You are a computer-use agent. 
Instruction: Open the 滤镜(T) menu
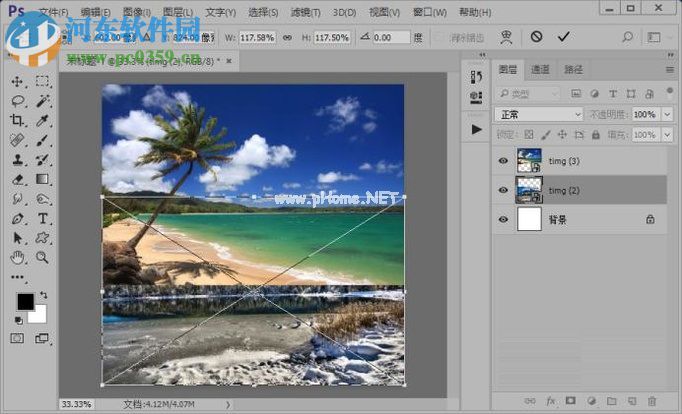click(304, 12)
